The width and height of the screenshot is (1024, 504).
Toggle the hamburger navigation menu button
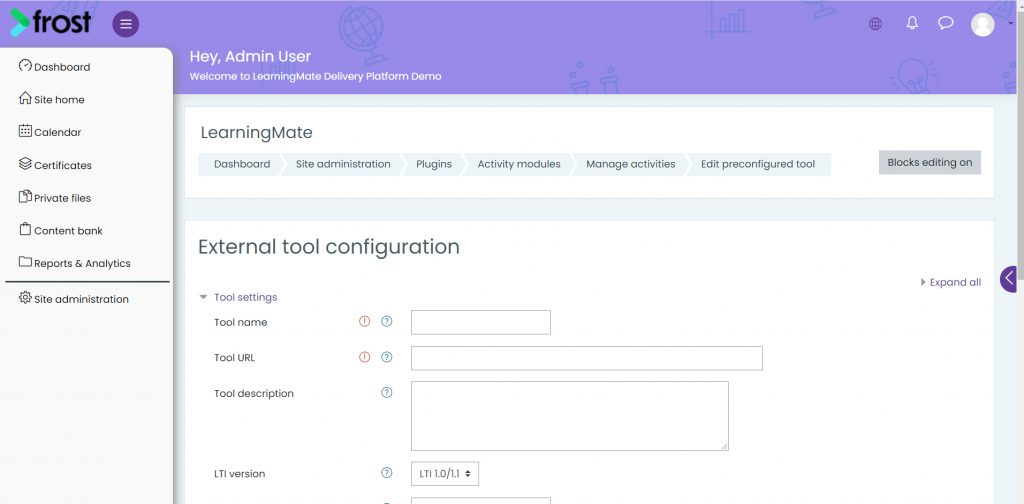(x=125, y=24)
